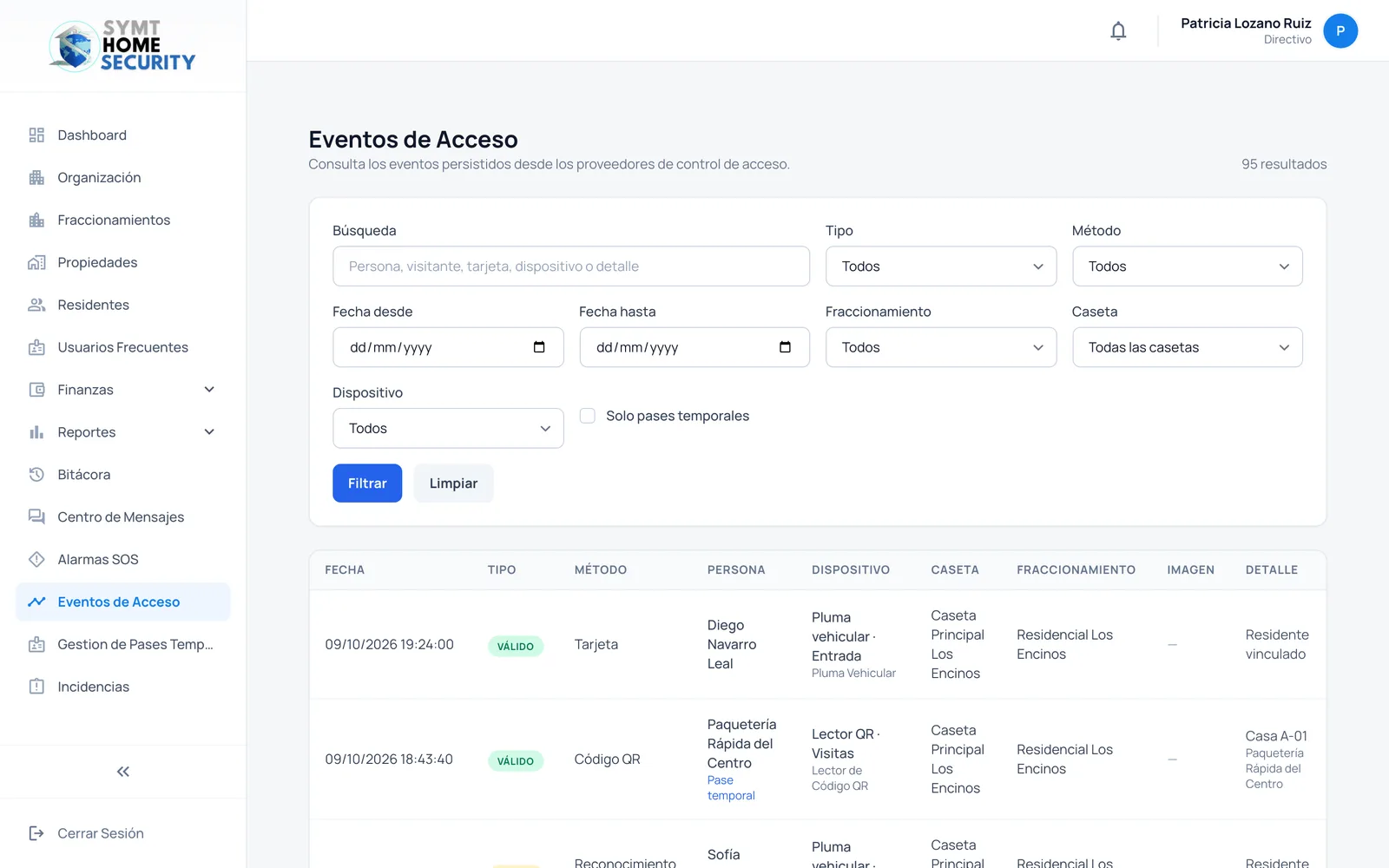Click PERSONA column header
Viewport: 1389px width, 868px height.
click(736, 570)
